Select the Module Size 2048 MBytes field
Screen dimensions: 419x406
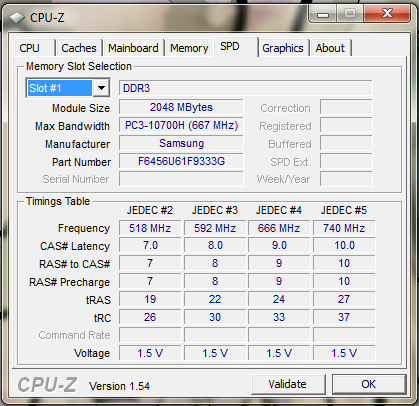(x=181, y=107)
